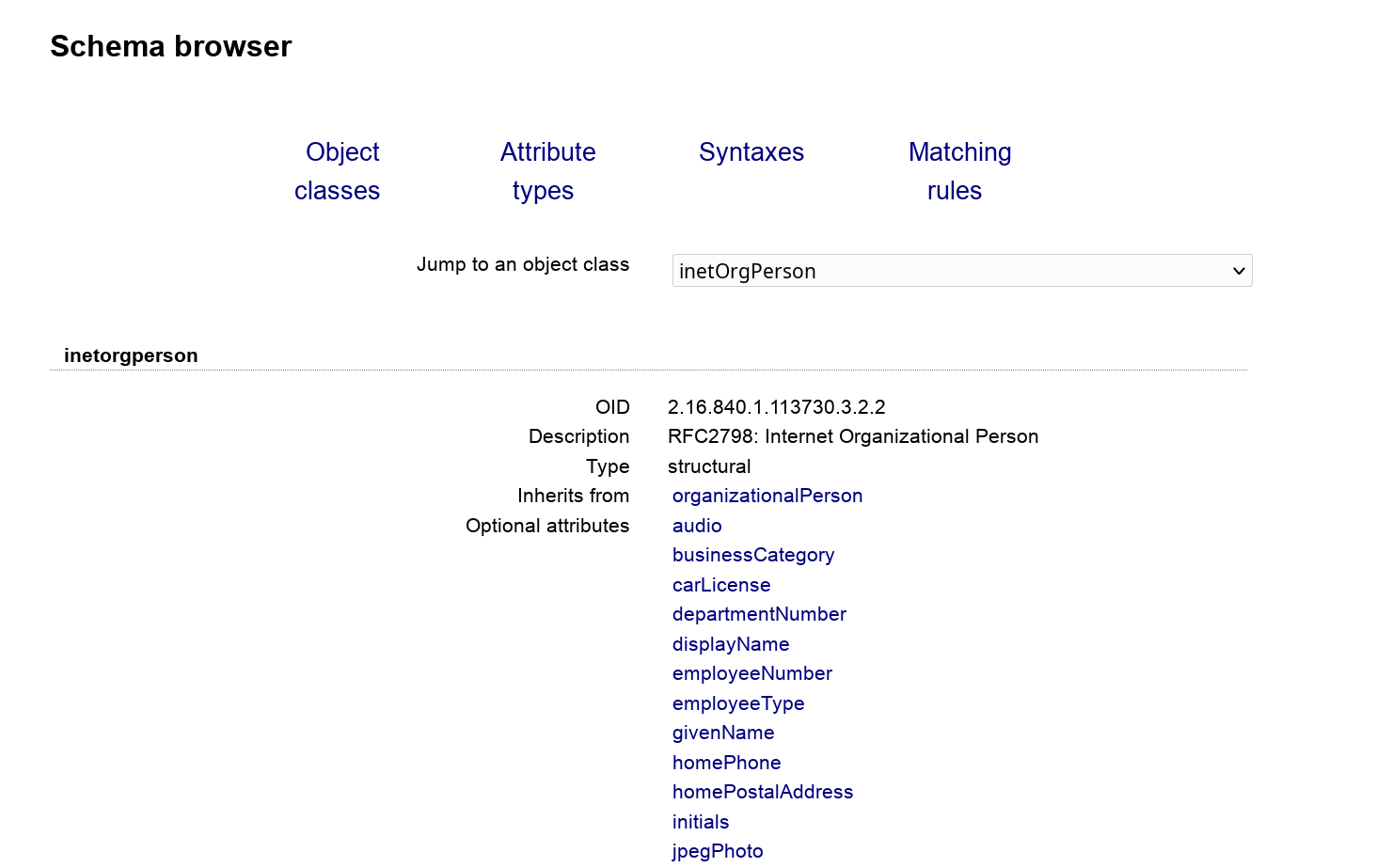Click the businessCategory attribute link
1376x868 pixels.
pos(752,555)
